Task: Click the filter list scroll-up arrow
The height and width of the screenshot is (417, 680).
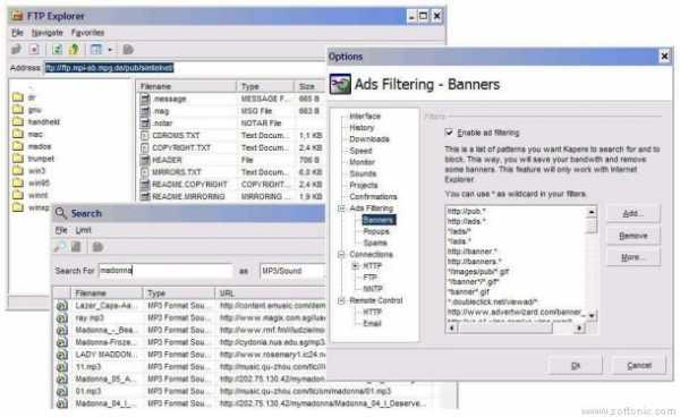Action: pos(591,212)
